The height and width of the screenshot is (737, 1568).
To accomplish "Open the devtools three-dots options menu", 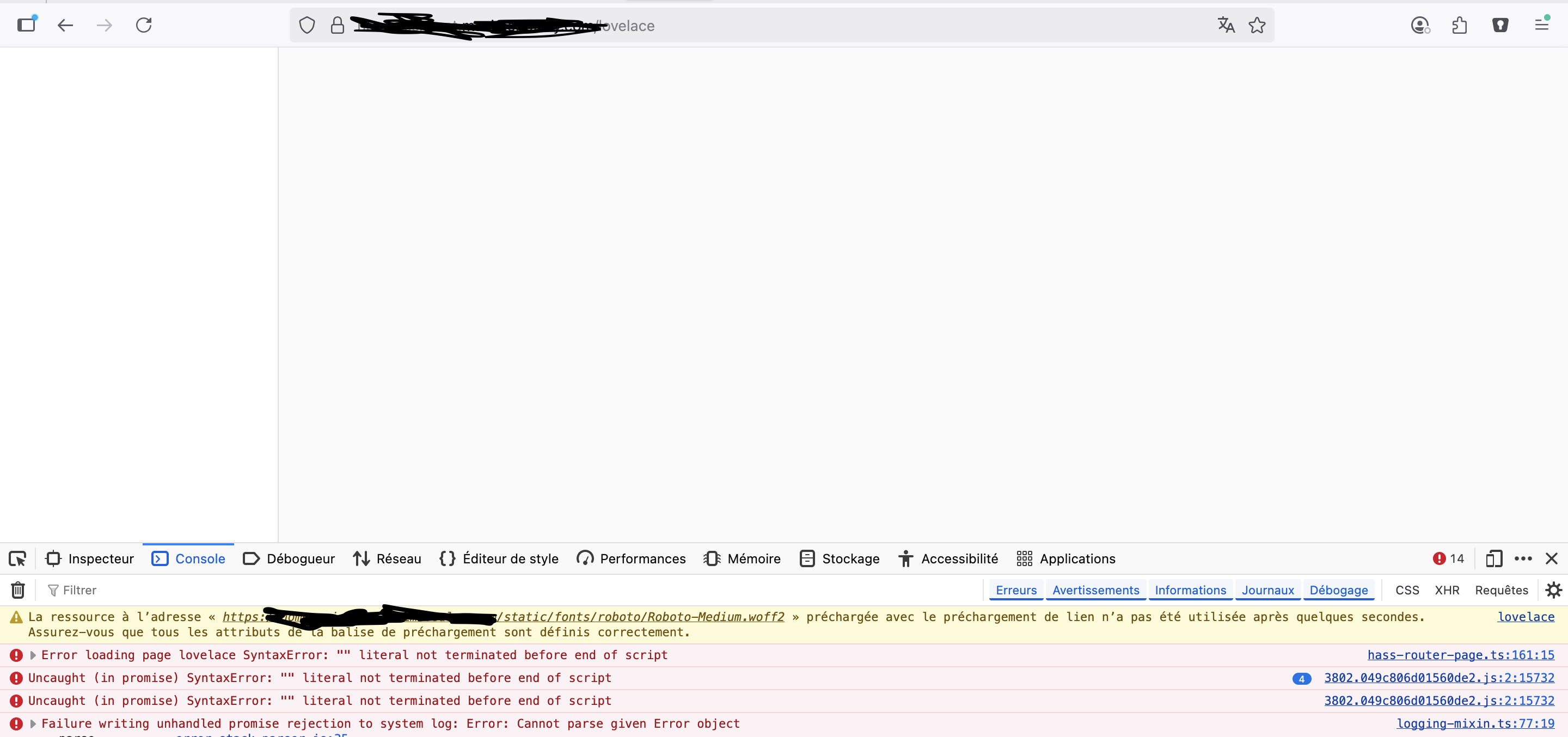I will pyautogui.click(x=1523, y=558).
